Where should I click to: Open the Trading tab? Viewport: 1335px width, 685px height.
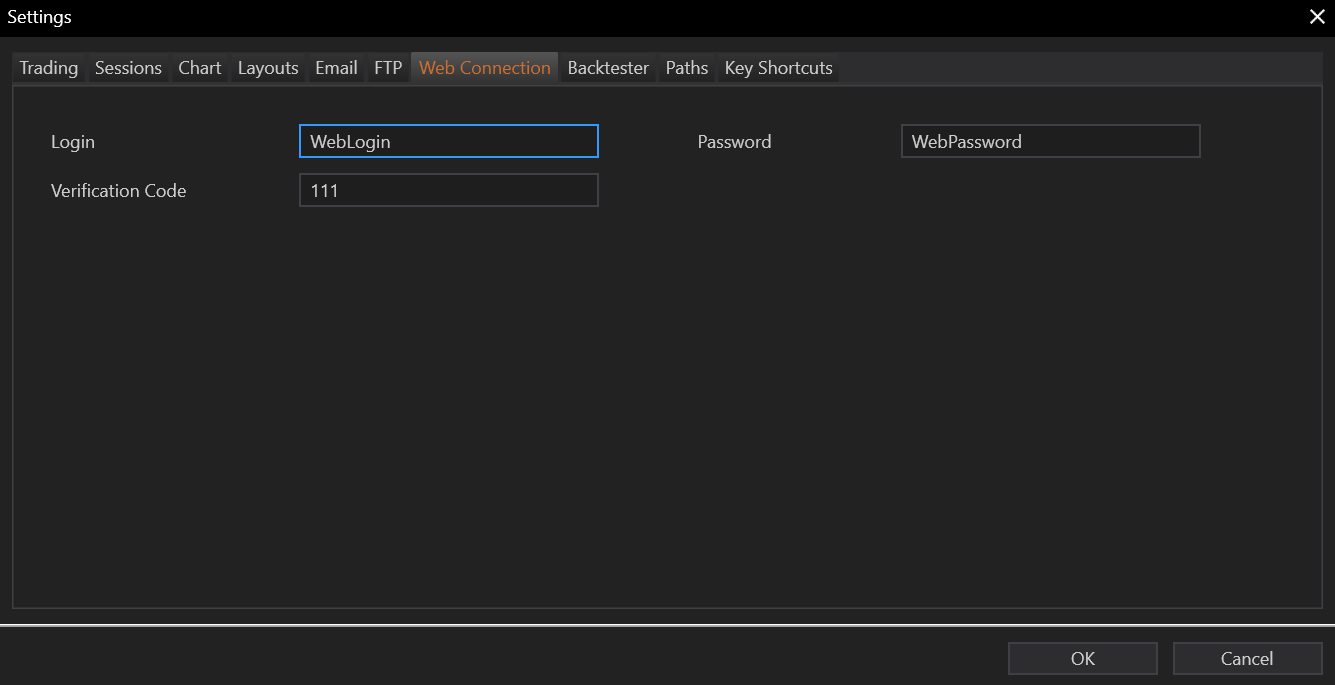[49, 68]
